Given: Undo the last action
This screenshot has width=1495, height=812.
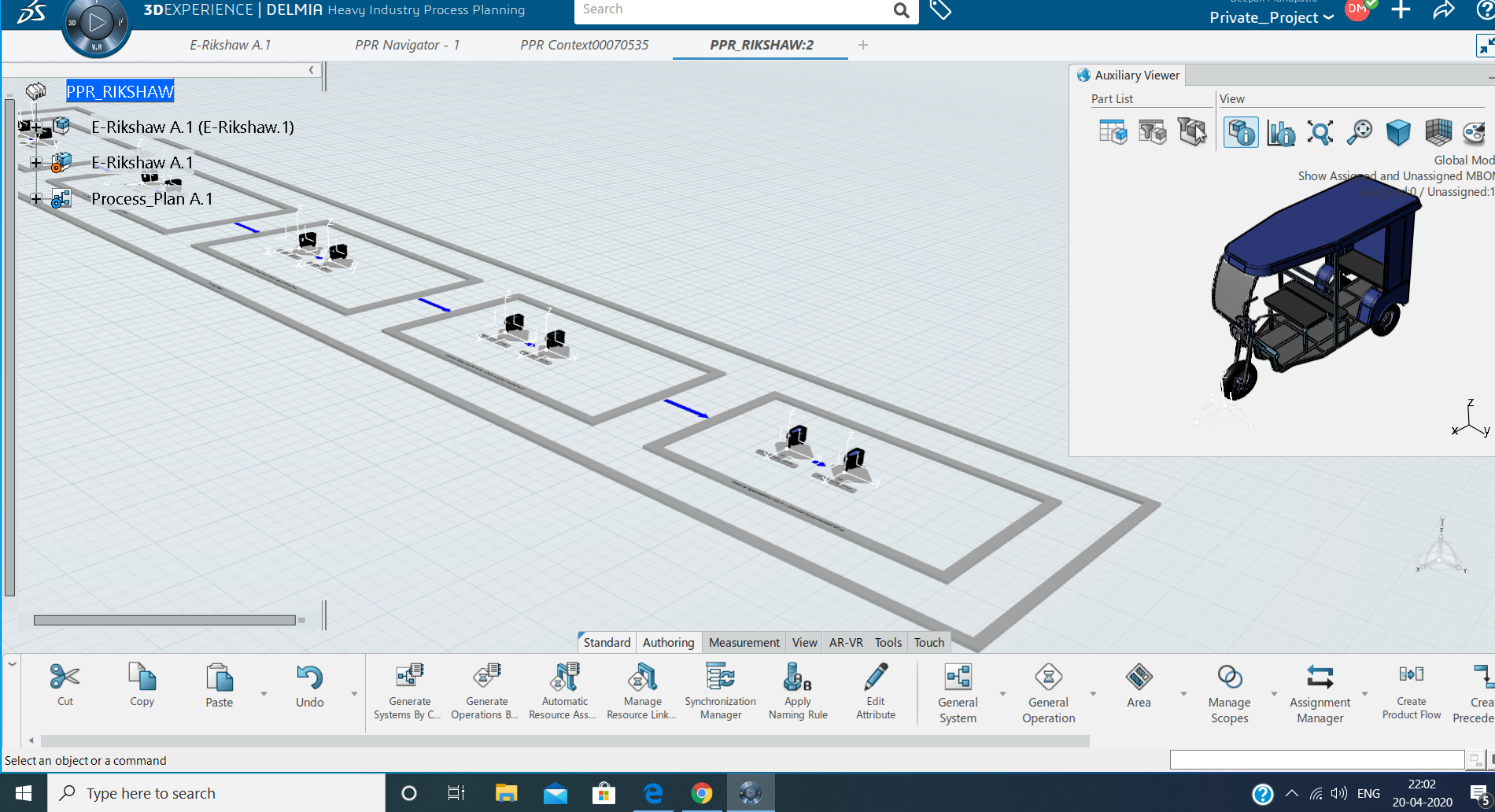Looking at the screenshot, I should click(x=310, y=677).
